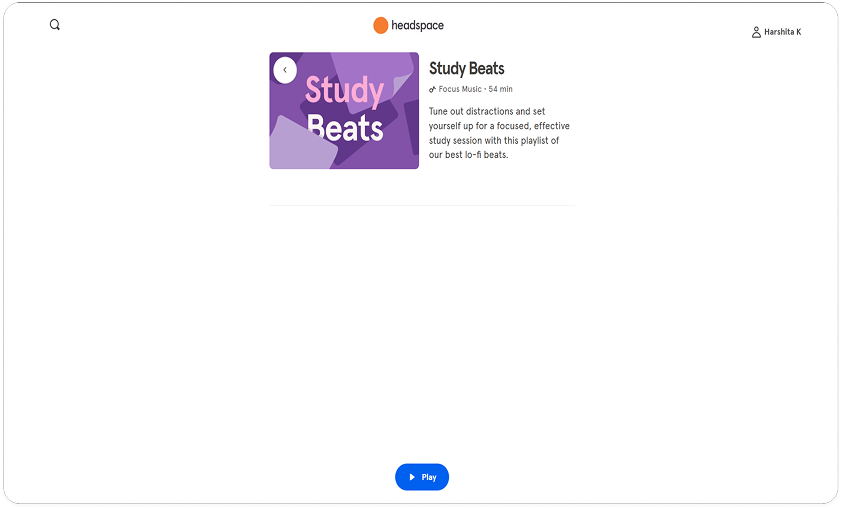
Task: Click the Play label text on the button
Action: pyautogui.click(x=429, y=477)
